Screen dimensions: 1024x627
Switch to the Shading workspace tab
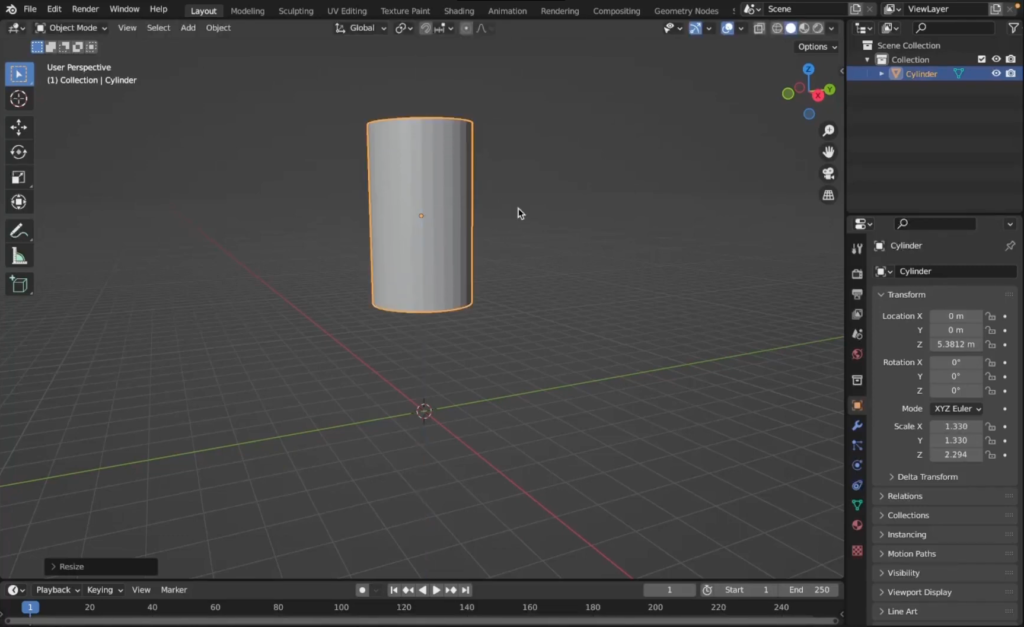pos(459,11)
